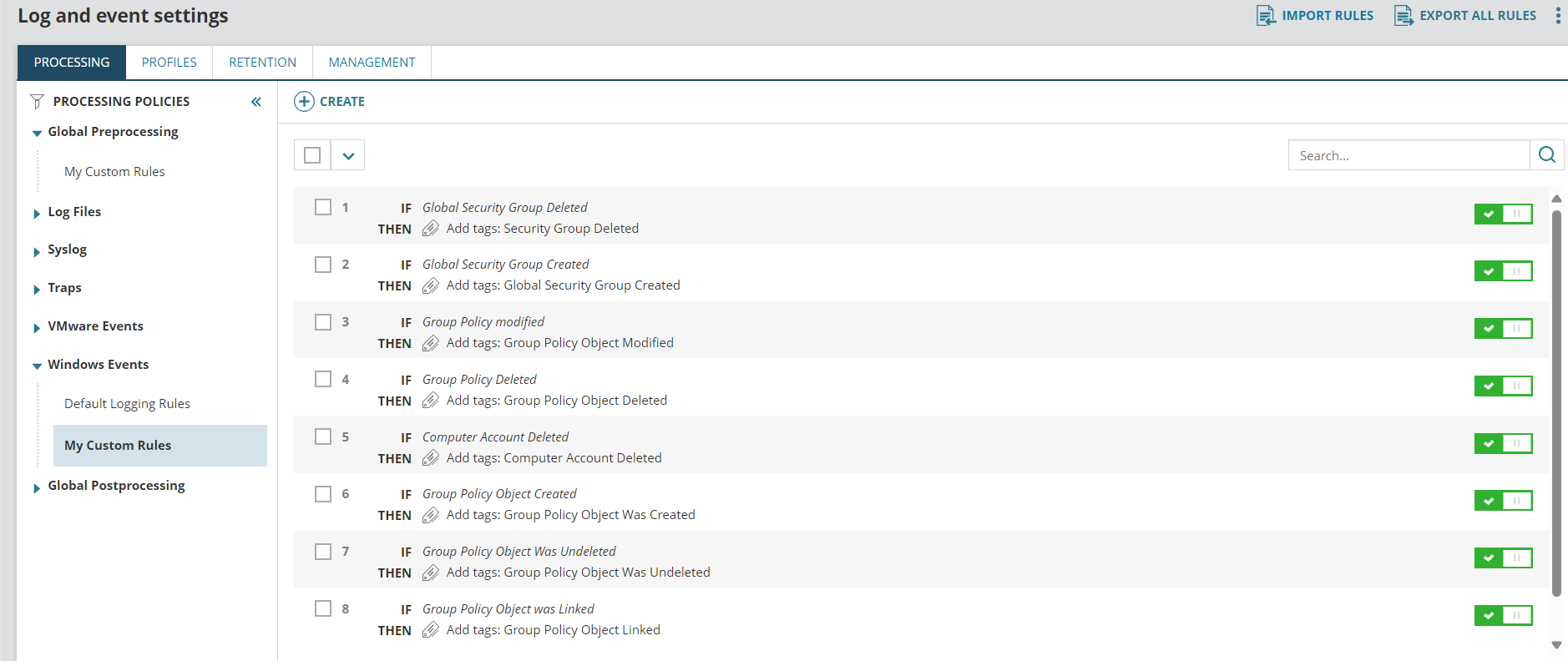
Task: Switch to the Profiles tab
Action: point(169,63)
